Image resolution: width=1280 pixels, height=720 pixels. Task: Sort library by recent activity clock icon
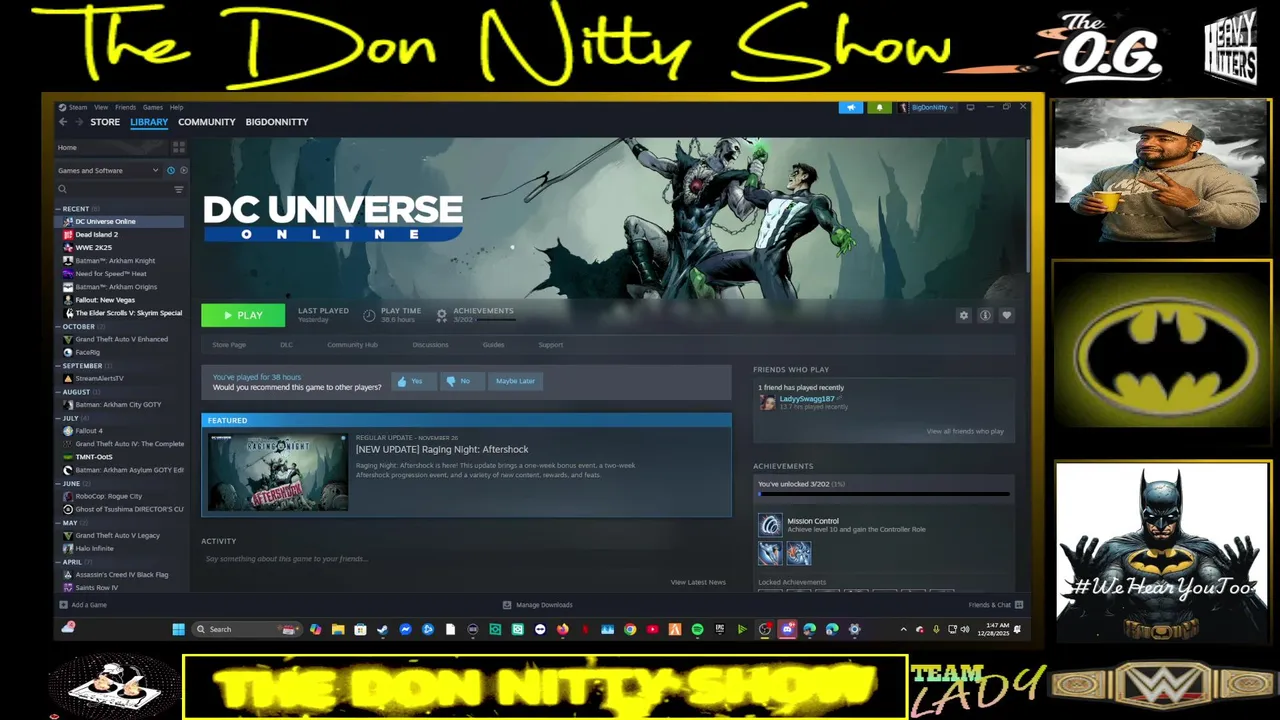[171, 171]
